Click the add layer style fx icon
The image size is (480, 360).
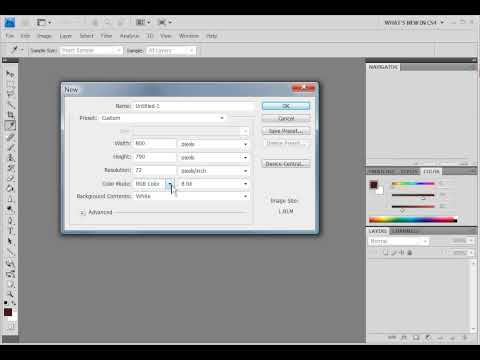pos(404,338)
